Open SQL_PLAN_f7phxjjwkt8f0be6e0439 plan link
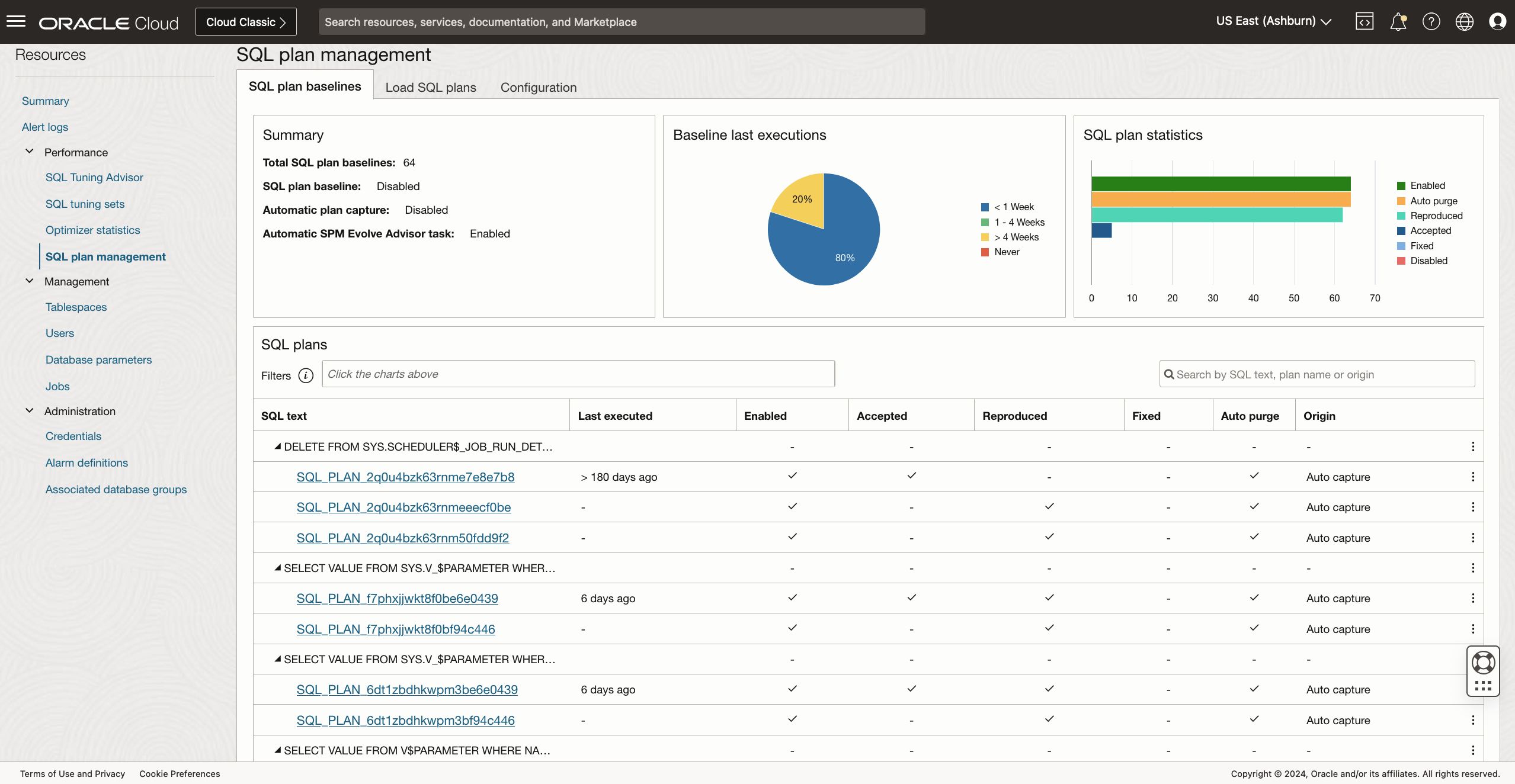This screenshot has height=784, width=1515. [x=397, y=599]
